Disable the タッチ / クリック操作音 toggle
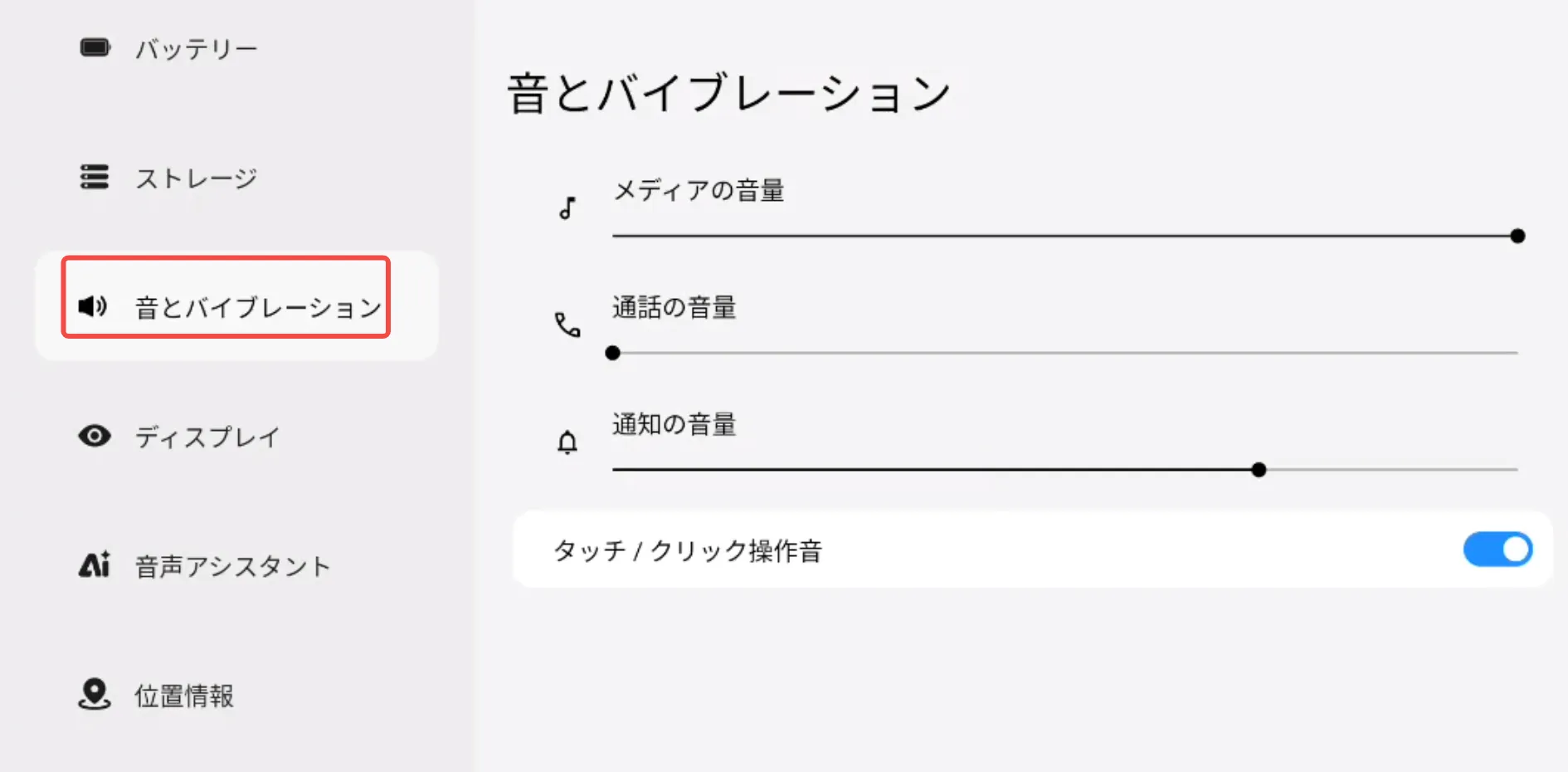The height and width of the screenshot is (772, 1568). click(1497, 550)
